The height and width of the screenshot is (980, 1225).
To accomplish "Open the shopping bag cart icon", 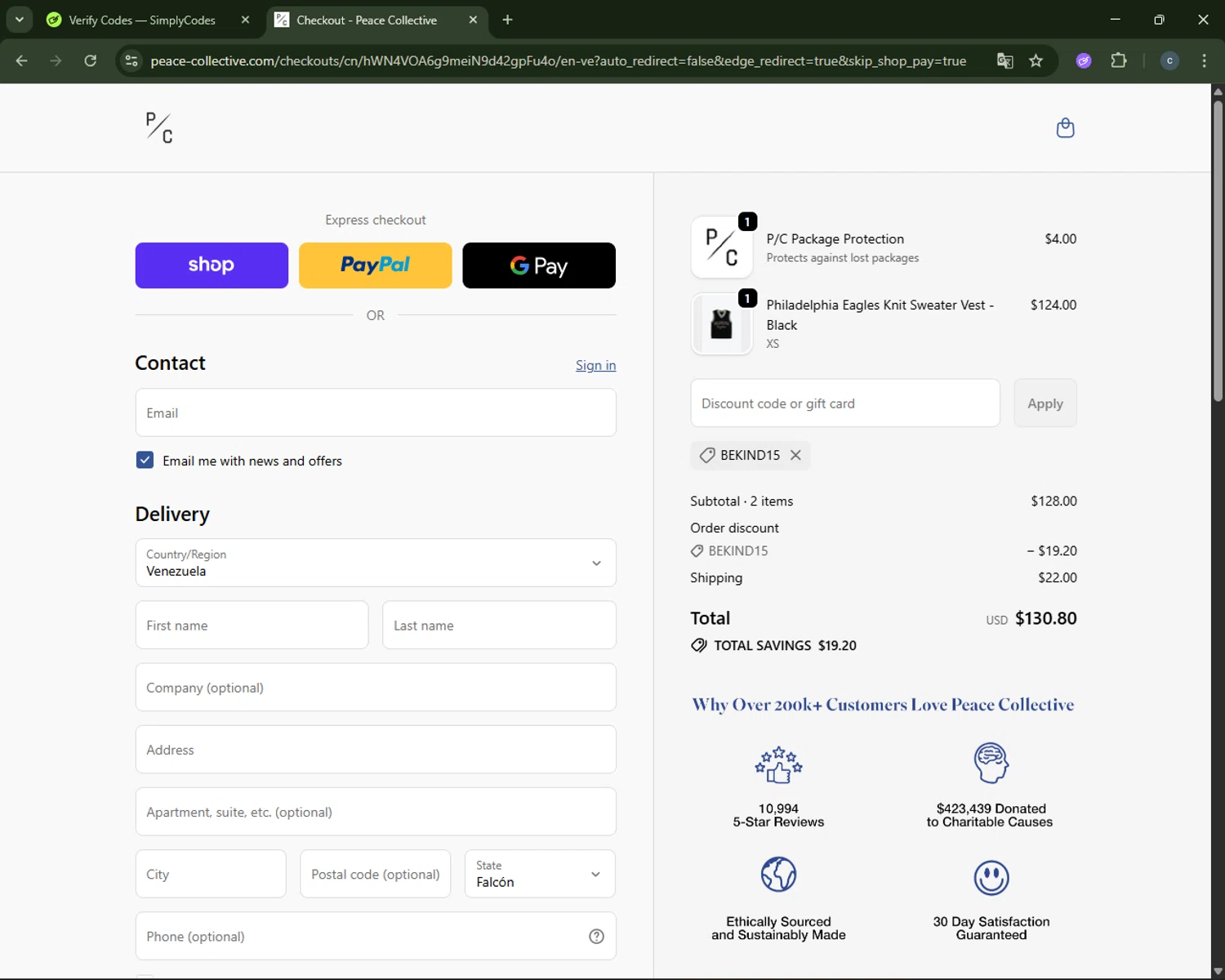I will point(1065,128).
